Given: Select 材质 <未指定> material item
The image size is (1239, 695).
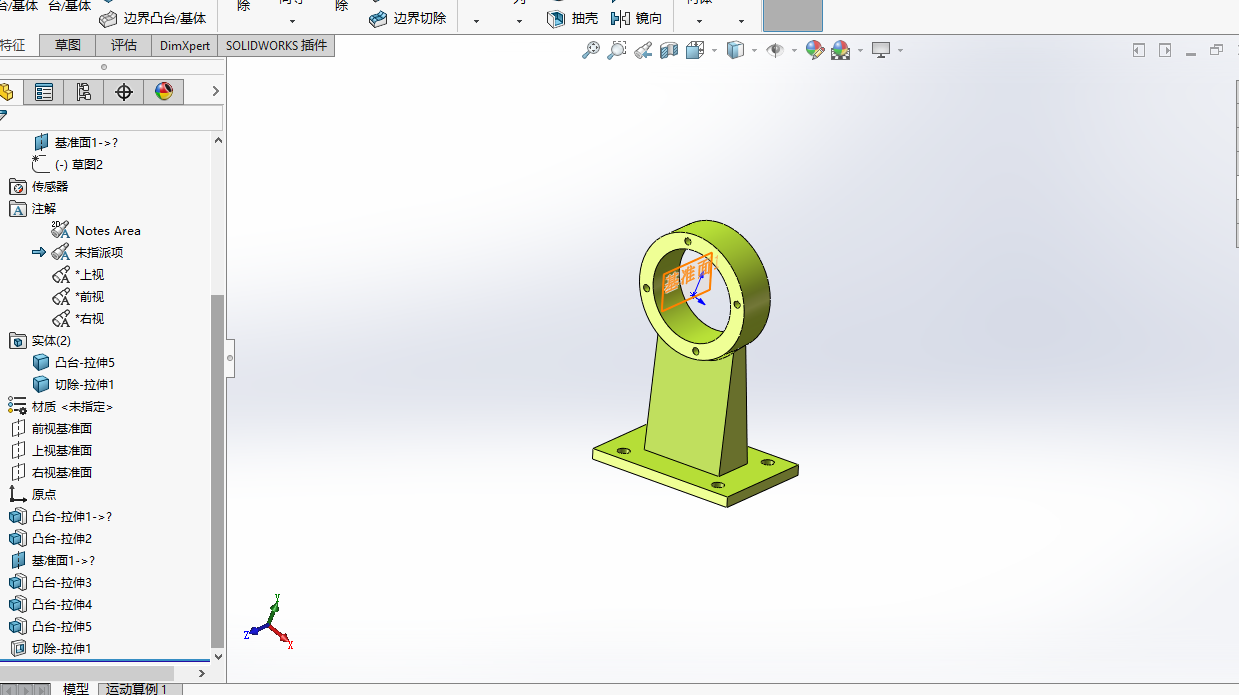Looking at the screenshot, I should (x=72, y=407).
